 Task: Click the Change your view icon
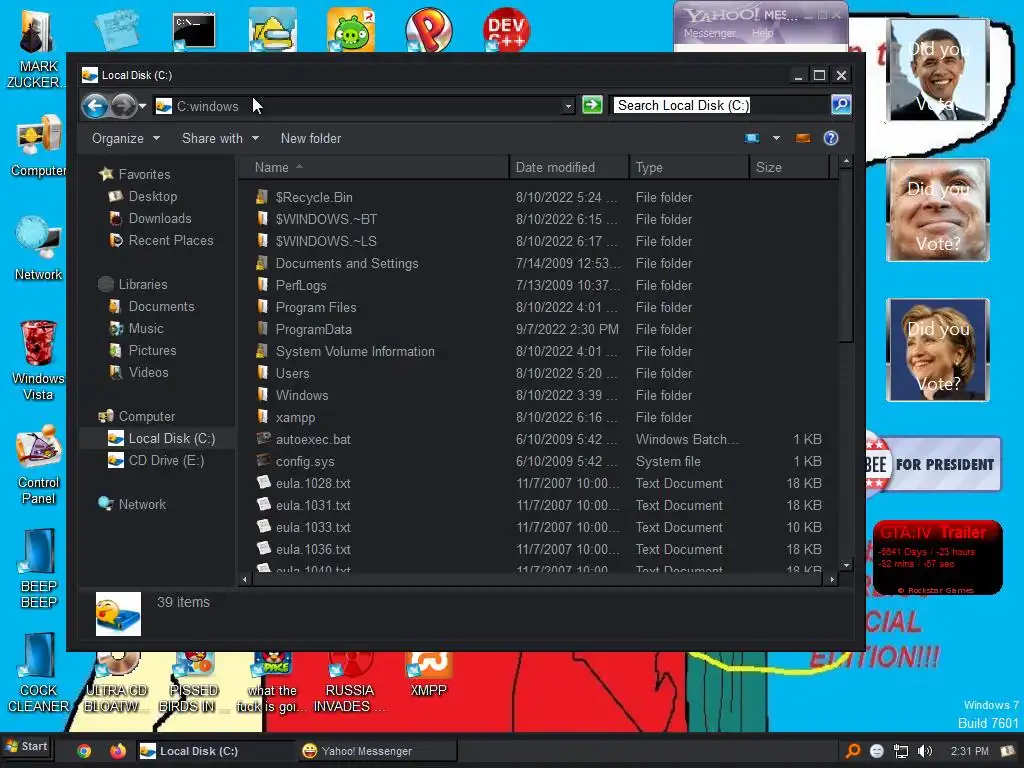point(752,138)
